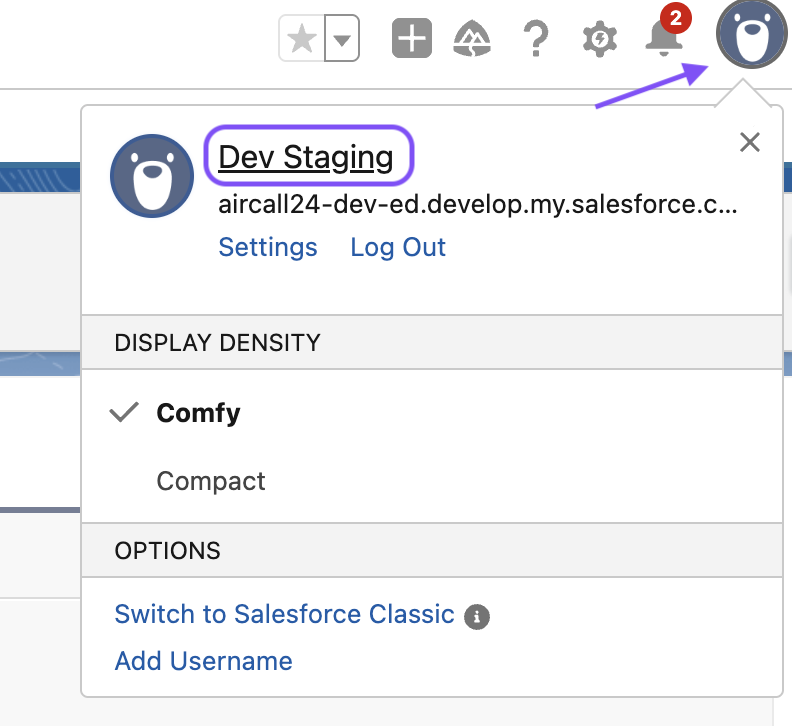Click the info icon beside Salesforce Classic
Screen dimensions: 792x726
tap(477, 617)
